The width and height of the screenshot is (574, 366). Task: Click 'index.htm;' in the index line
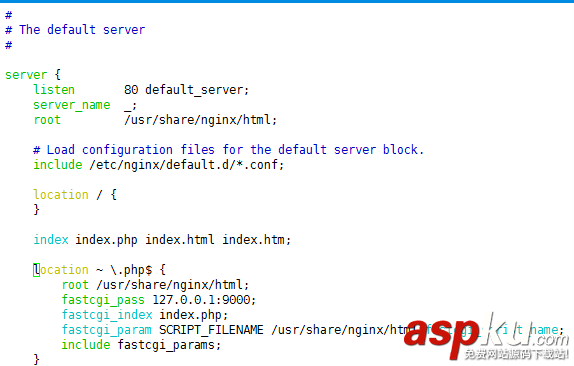click(257, 240)
